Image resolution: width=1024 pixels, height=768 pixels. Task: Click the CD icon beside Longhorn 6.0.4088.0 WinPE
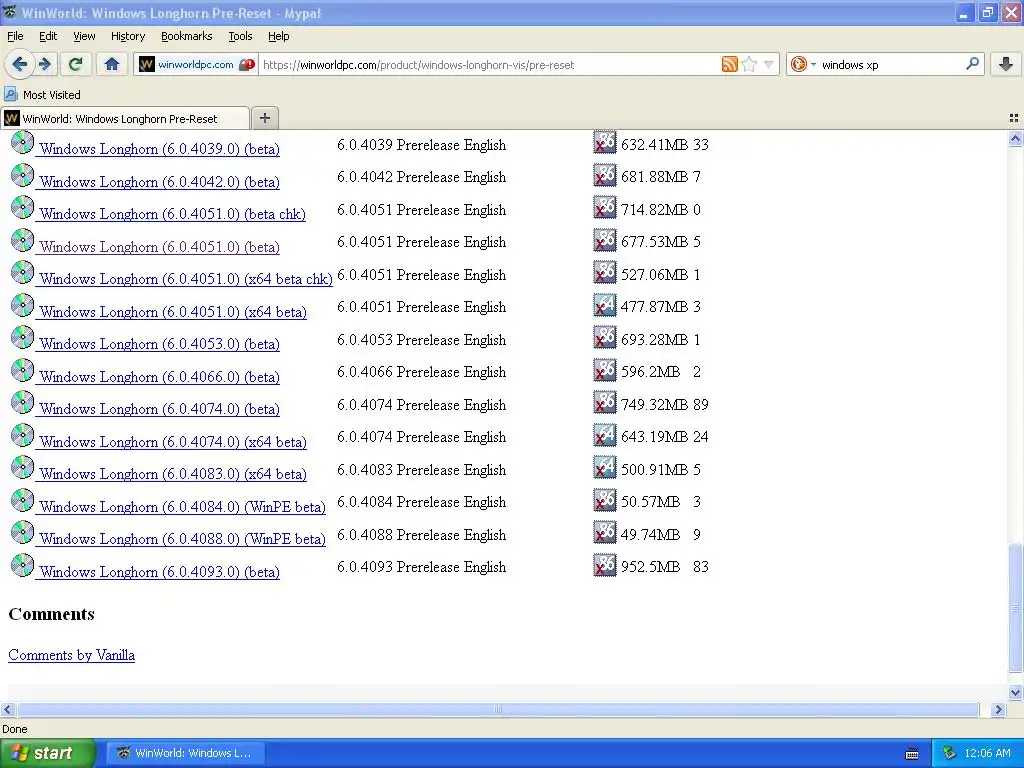[x=22, y=532]
